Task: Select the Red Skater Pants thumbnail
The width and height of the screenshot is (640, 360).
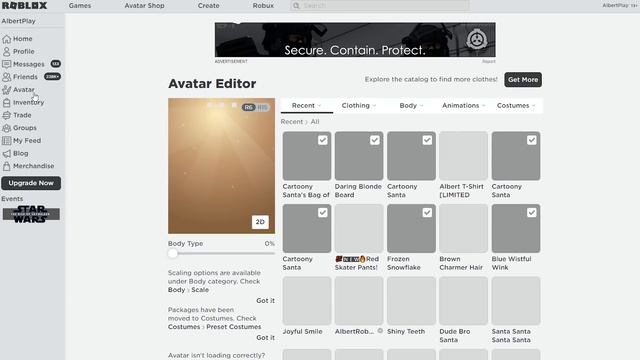Action: coord(359,228)
